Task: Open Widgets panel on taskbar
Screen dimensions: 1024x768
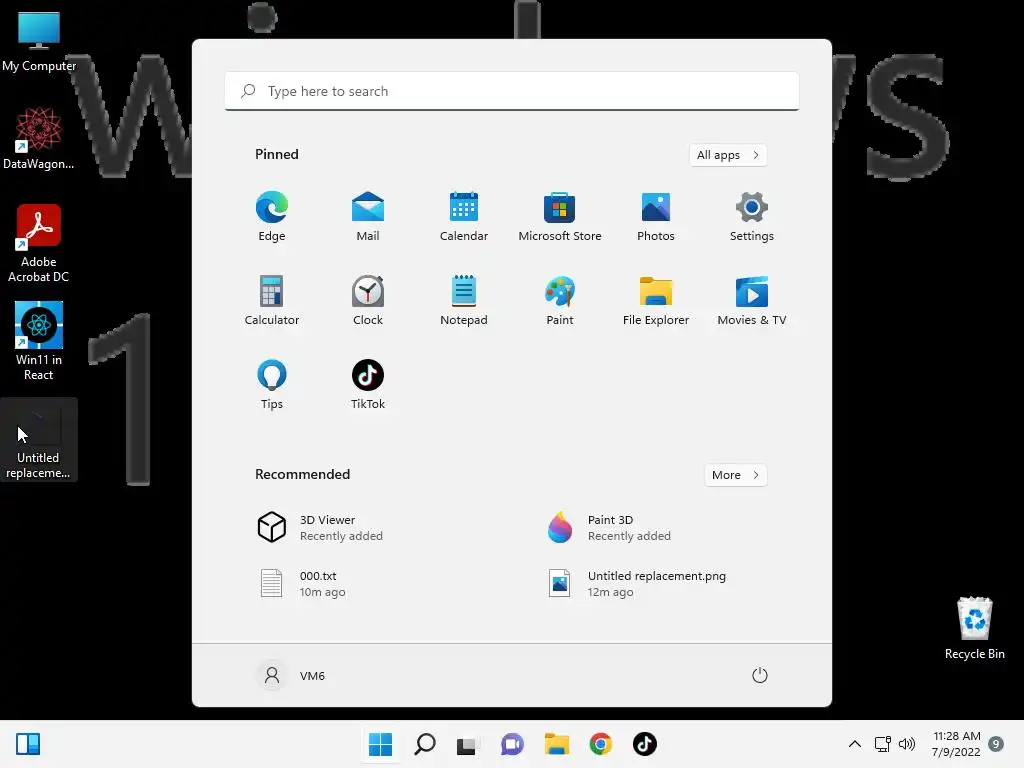Action: (28, 744)
